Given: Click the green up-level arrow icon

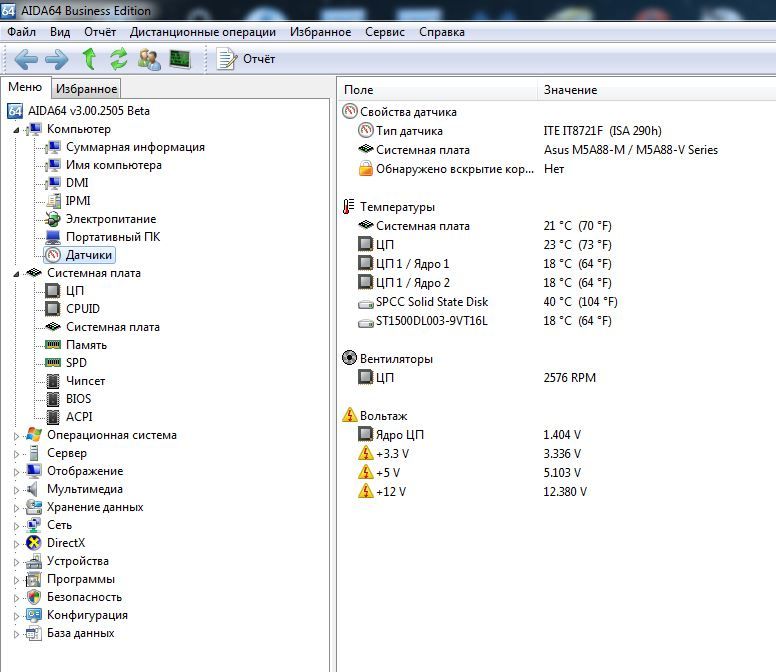Looking at the screenshot, I should coord(89,58).
